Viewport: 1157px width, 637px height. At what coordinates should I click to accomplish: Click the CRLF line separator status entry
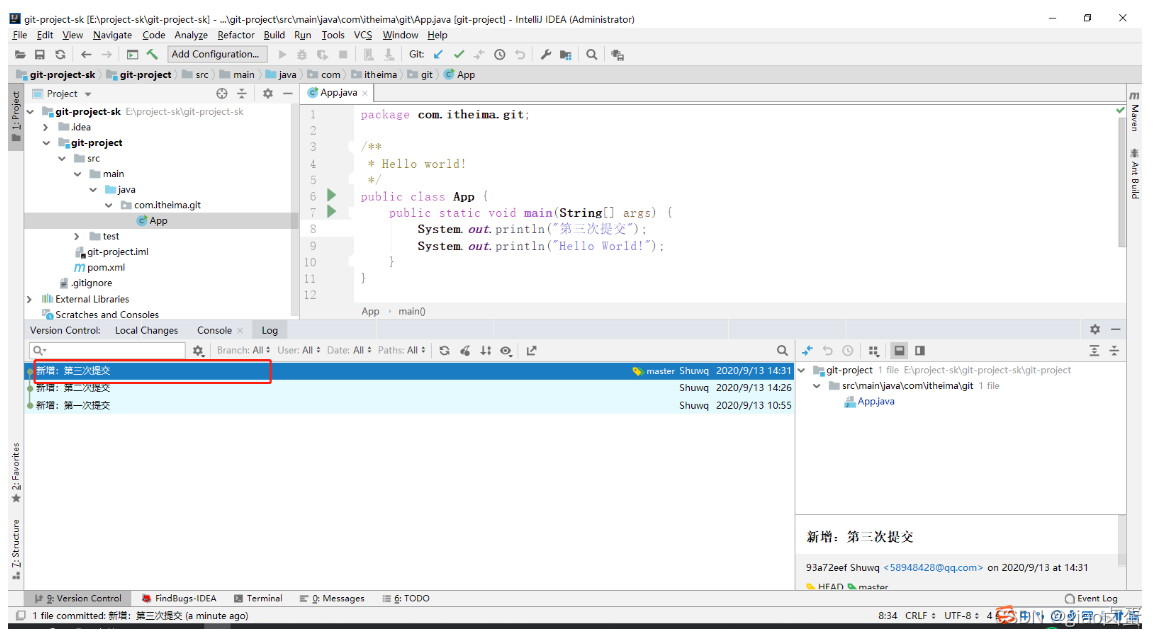tap(920, 616)
